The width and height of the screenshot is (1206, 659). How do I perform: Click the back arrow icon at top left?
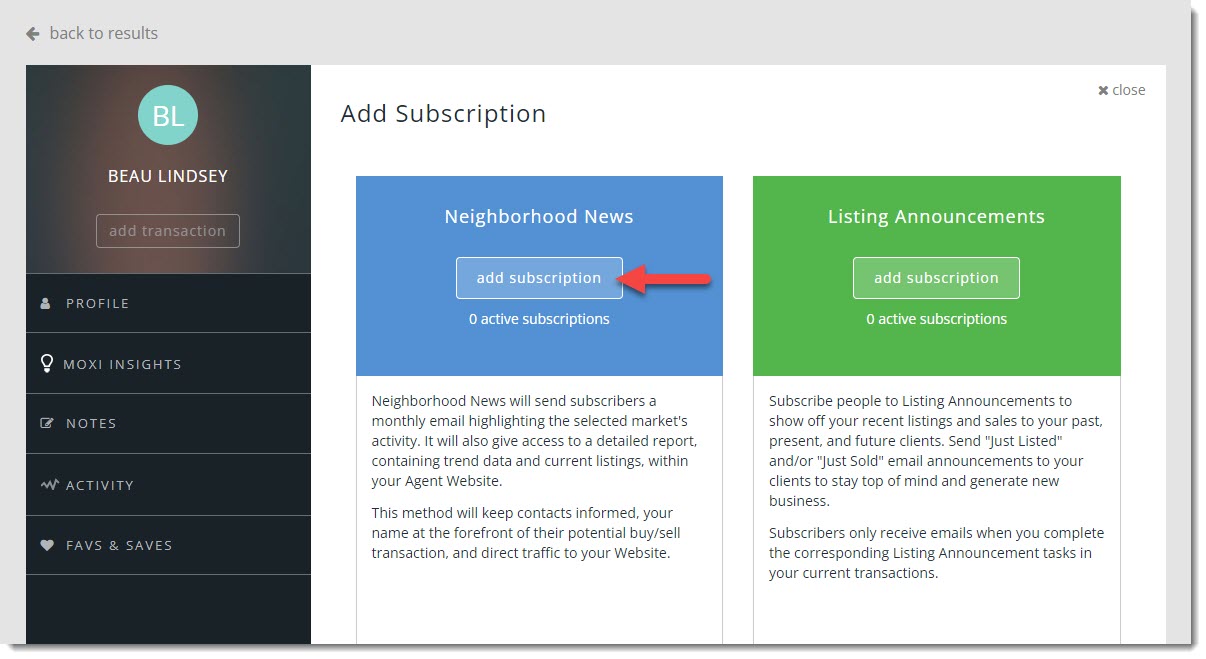[x=33, y=33]
